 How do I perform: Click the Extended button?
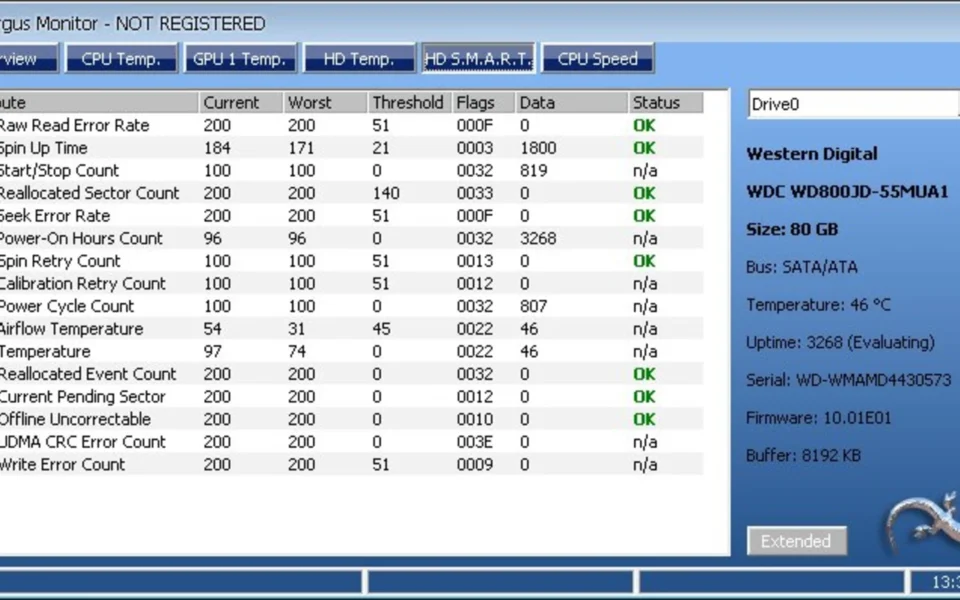(797, 541)
